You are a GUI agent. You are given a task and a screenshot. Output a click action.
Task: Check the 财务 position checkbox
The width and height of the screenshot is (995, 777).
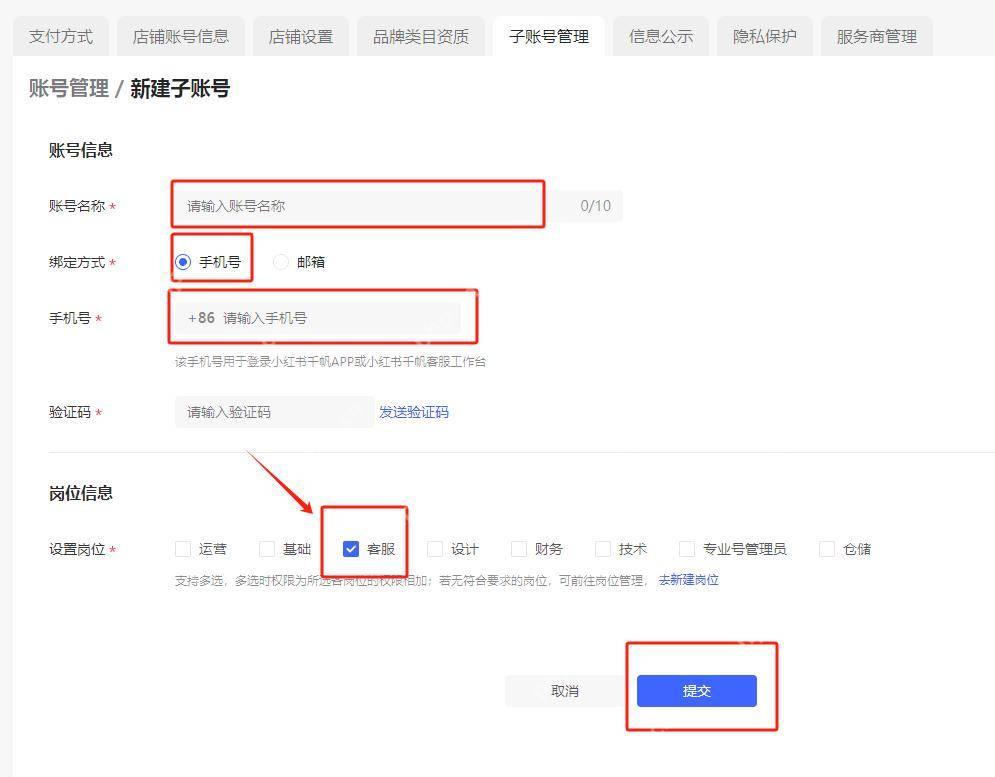pos(518,549)
